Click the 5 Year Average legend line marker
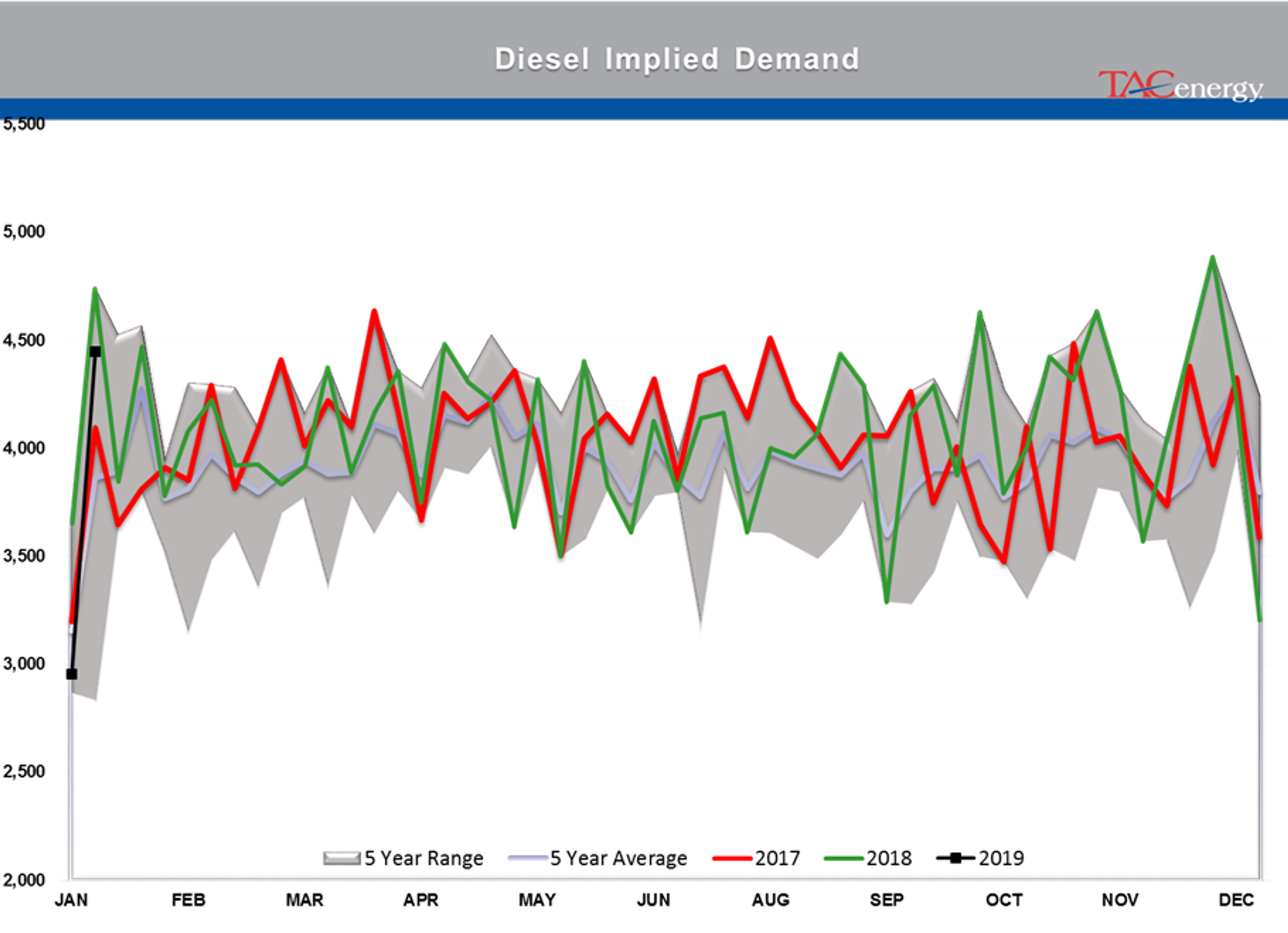The width and height of the screenshot is (1288, 933). click(528, 858)
